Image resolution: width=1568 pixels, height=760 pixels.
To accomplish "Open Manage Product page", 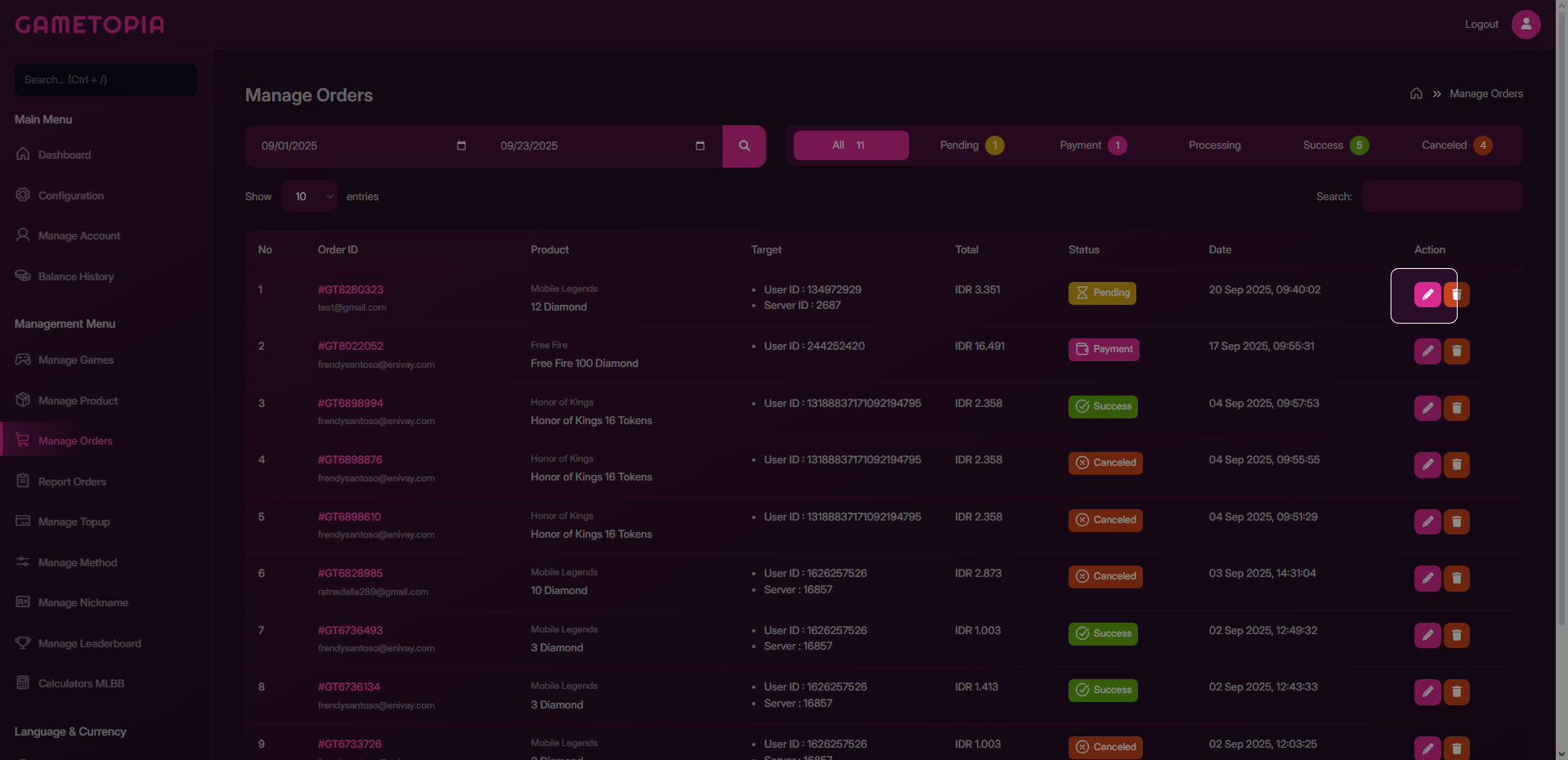I will click(x=78, y=400).
